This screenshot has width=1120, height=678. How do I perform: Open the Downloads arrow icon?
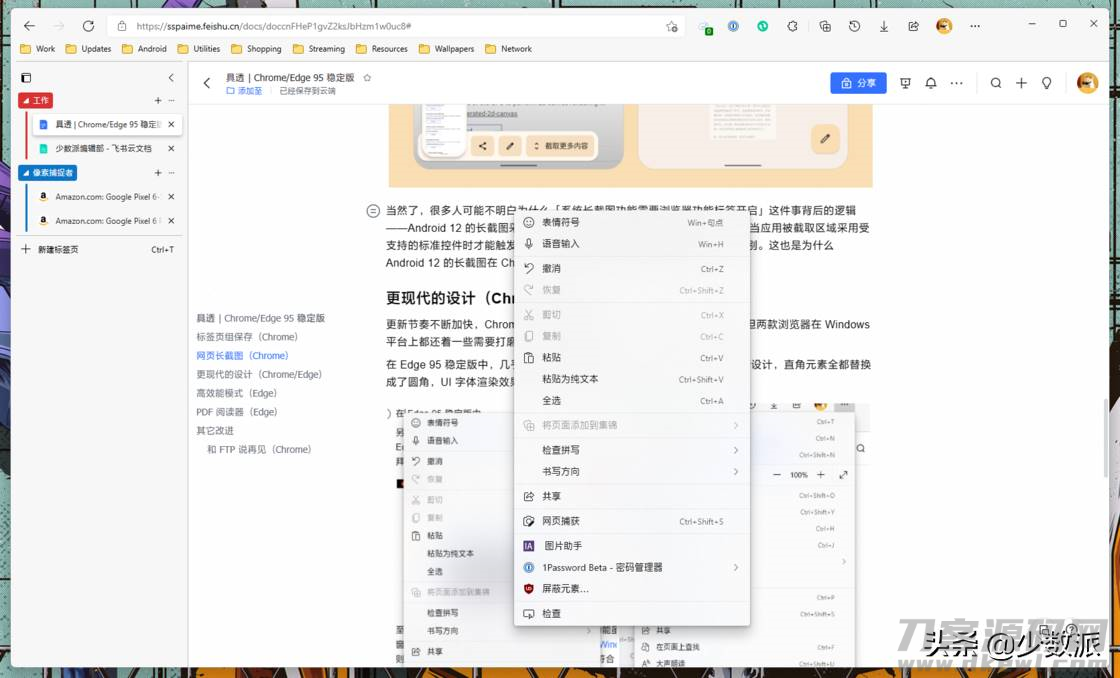tap(884, 26)
